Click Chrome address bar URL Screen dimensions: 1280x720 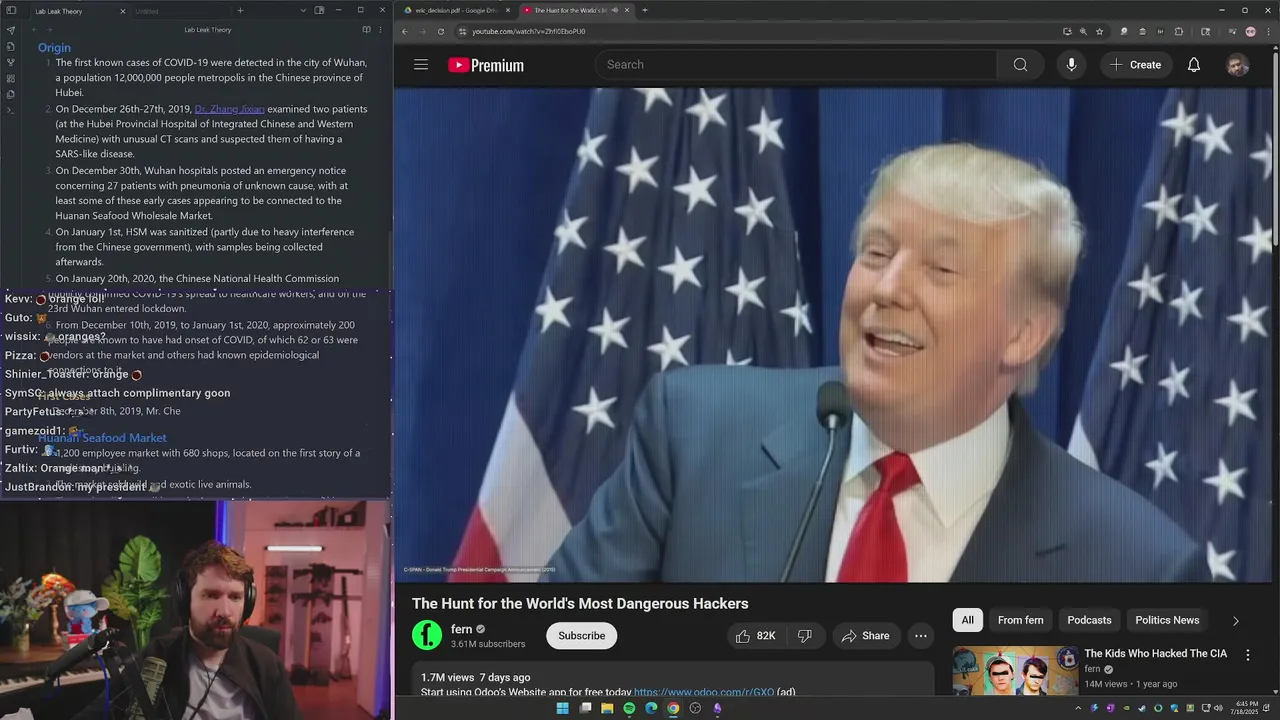pos(529,31)
